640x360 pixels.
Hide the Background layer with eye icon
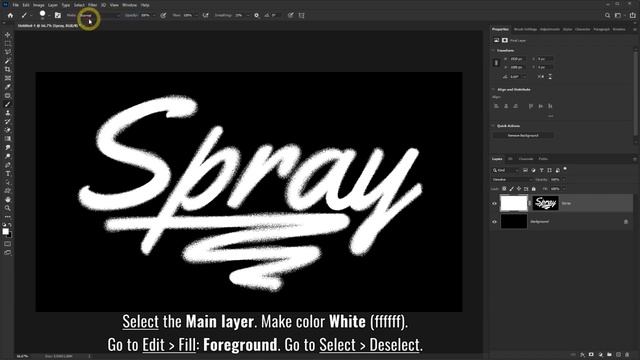[x=494, y=222]
